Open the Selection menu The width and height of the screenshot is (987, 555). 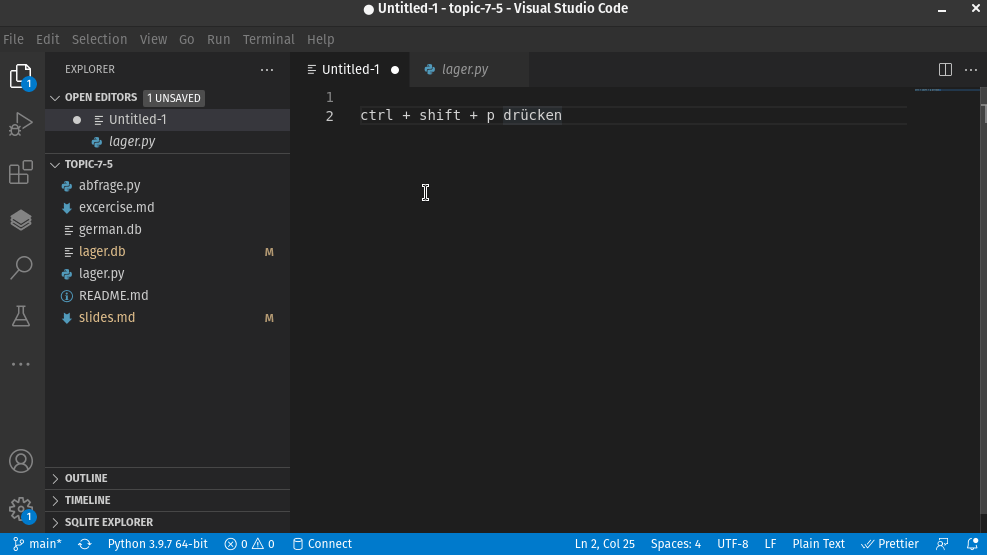(99, 39)
